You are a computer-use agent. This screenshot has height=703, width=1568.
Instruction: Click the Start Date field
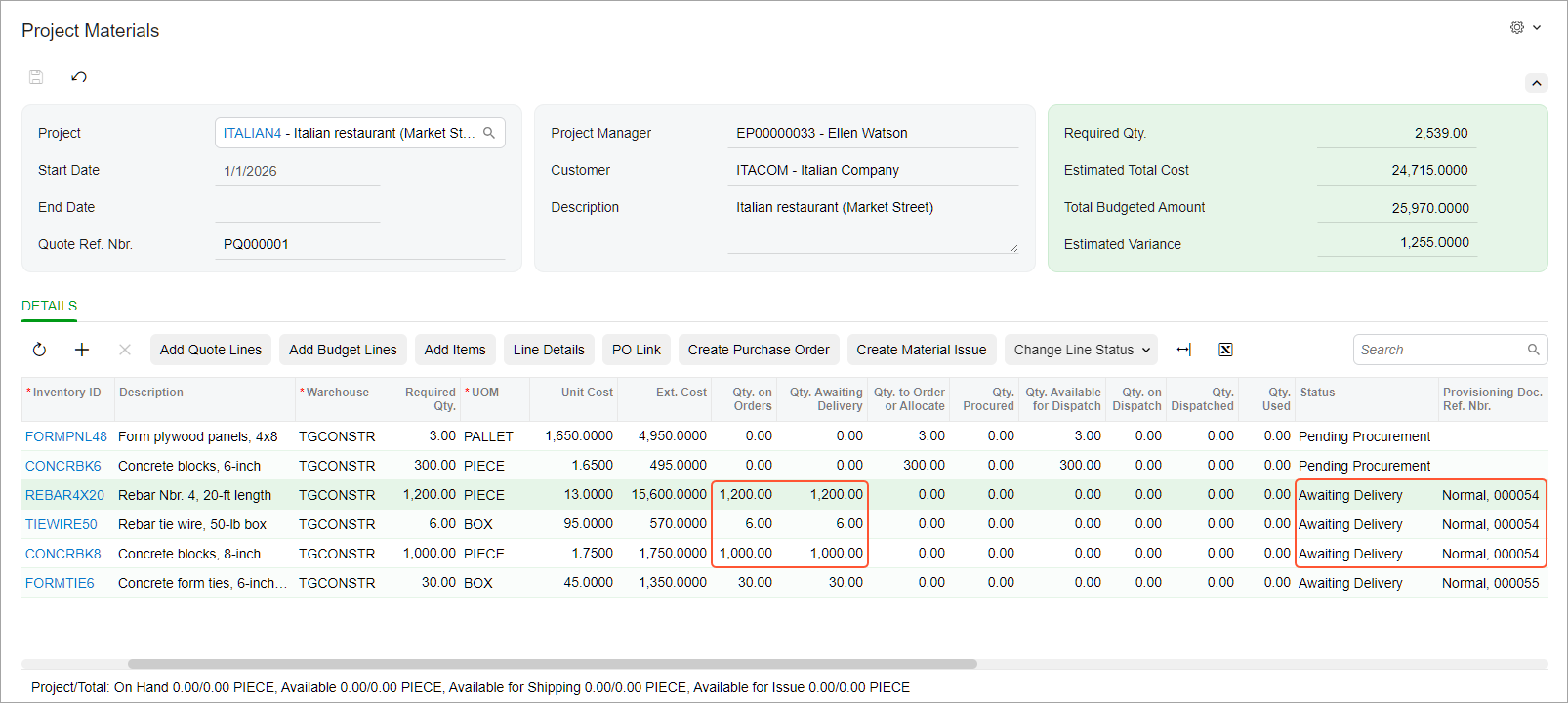tap(297, 171)
